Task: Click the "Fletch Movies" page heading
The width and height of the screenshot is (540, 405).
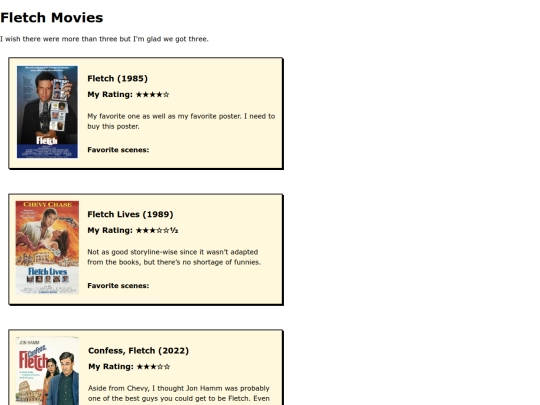Action: (x=52, y=18)
